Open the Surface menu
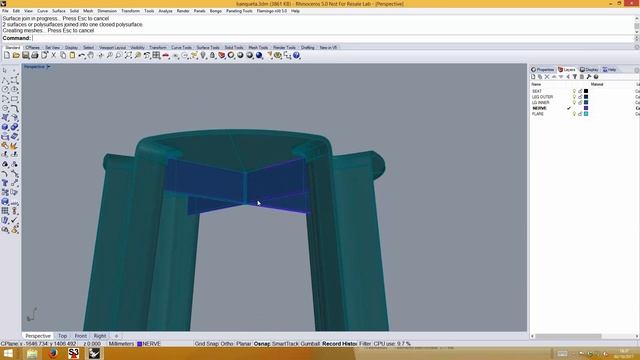 tap(58, 11)
